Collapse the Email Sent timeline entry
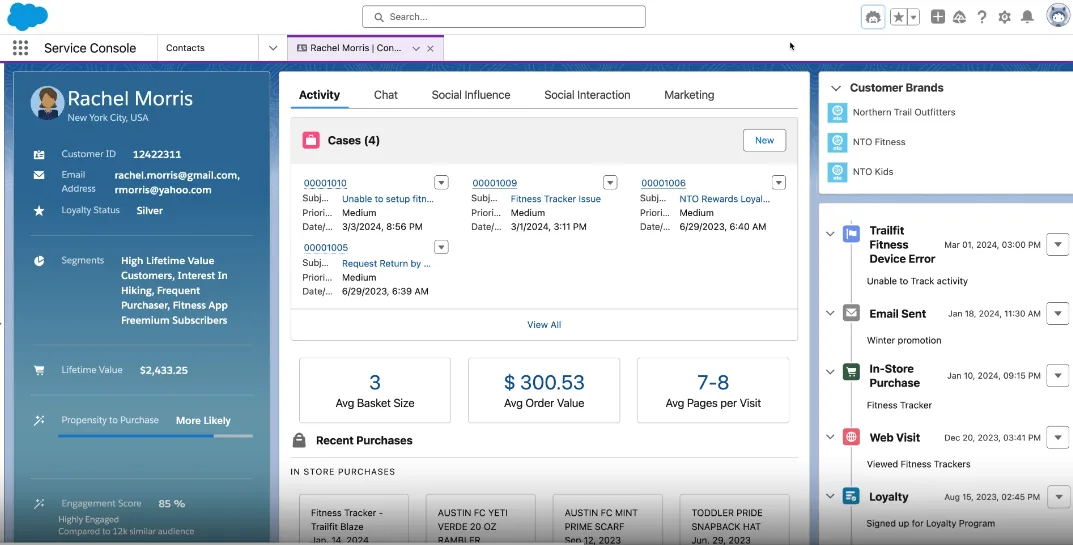Image resolution: width=1073 pixels, height=545 pixels. (x=830, y=314)
